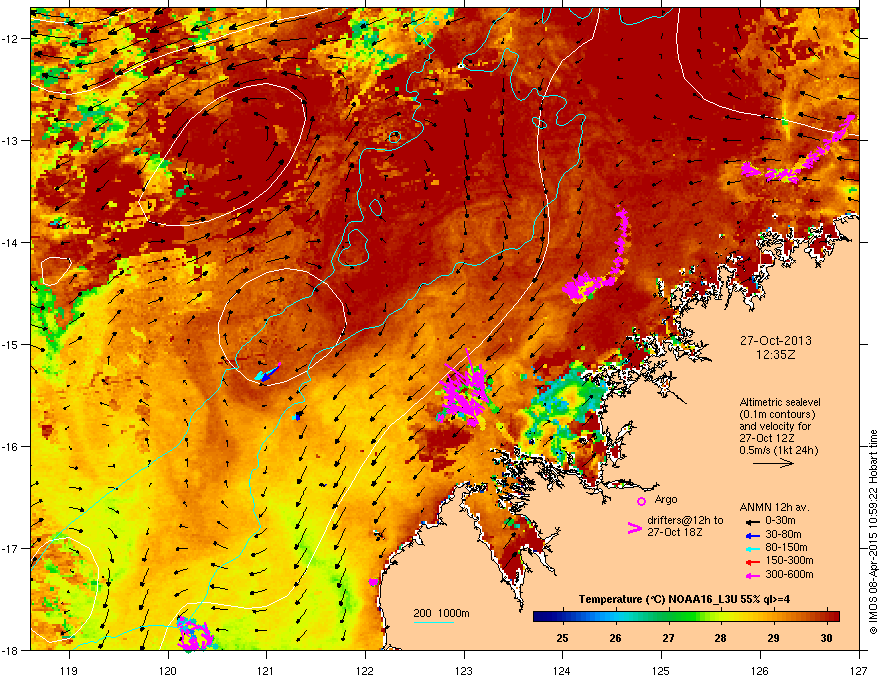The image size is (880, 680).
Task: Click the '-15' latitude axis label
Action: coord(10,344)
